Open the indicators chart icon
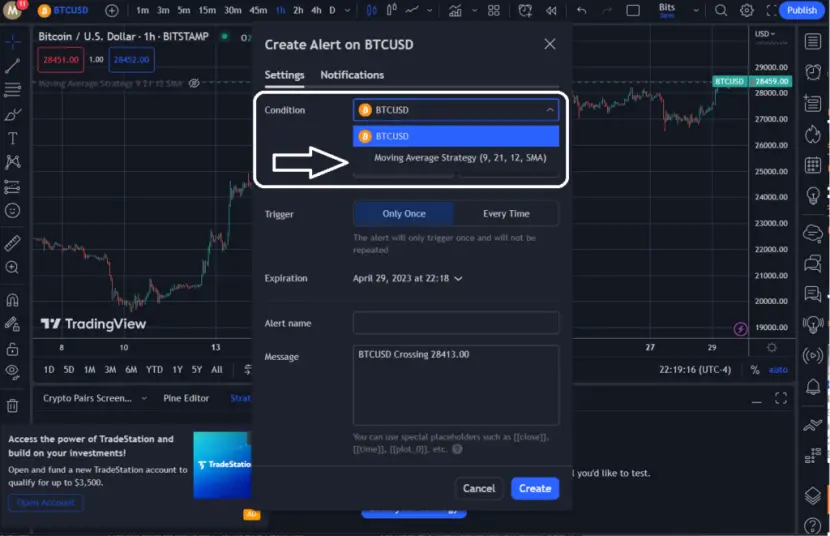This screenshot has height=536, width=830. point(455,10)
